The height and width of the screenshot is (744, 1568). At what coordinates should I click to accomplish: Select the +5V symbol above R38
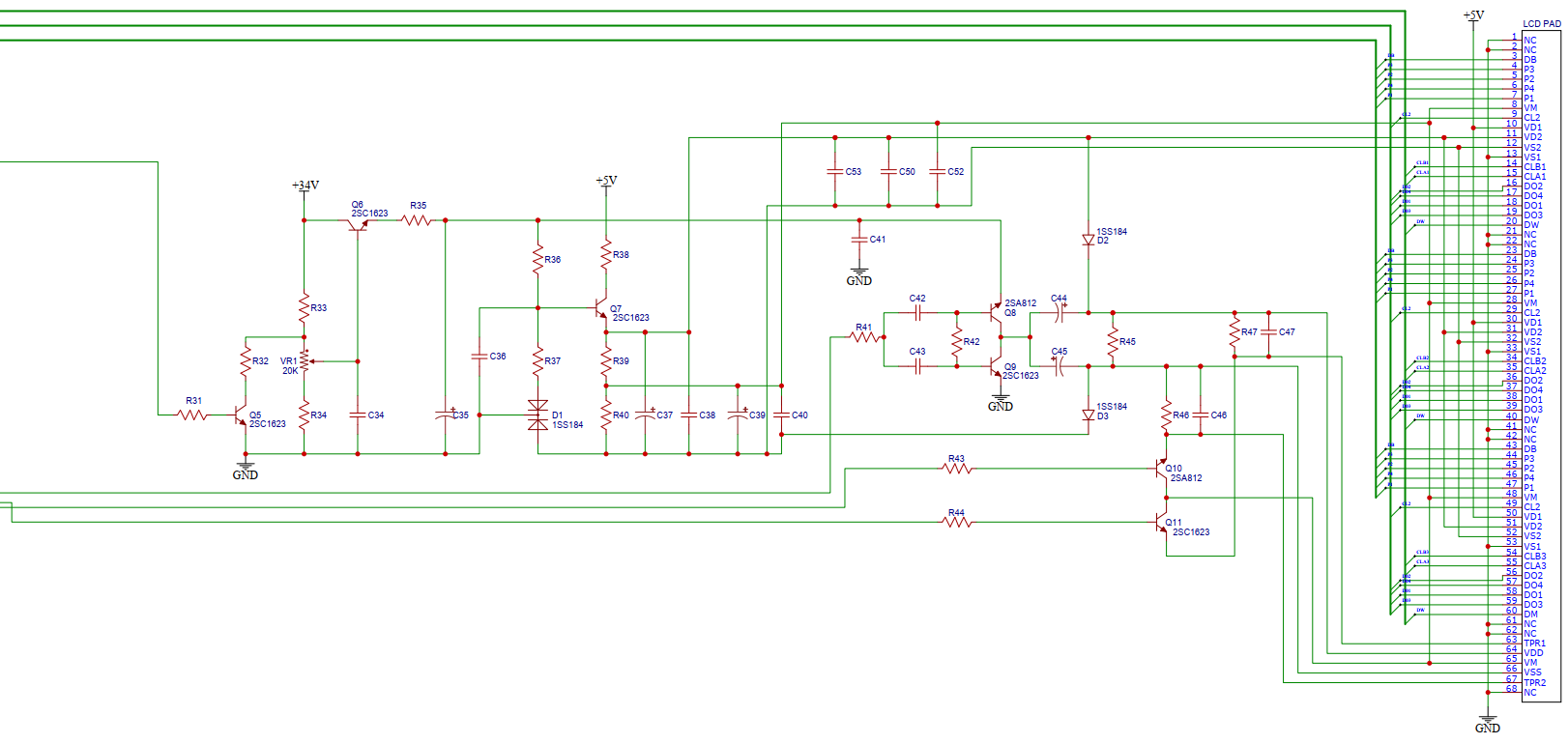click(606, 182)
